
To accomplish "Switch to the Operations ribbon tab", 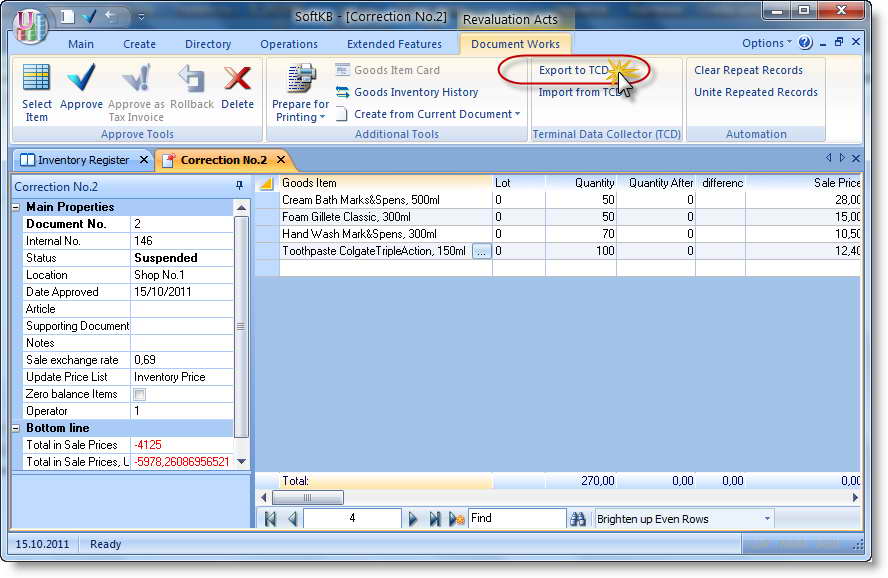I will pyautogui.click(x=289, y=44).
